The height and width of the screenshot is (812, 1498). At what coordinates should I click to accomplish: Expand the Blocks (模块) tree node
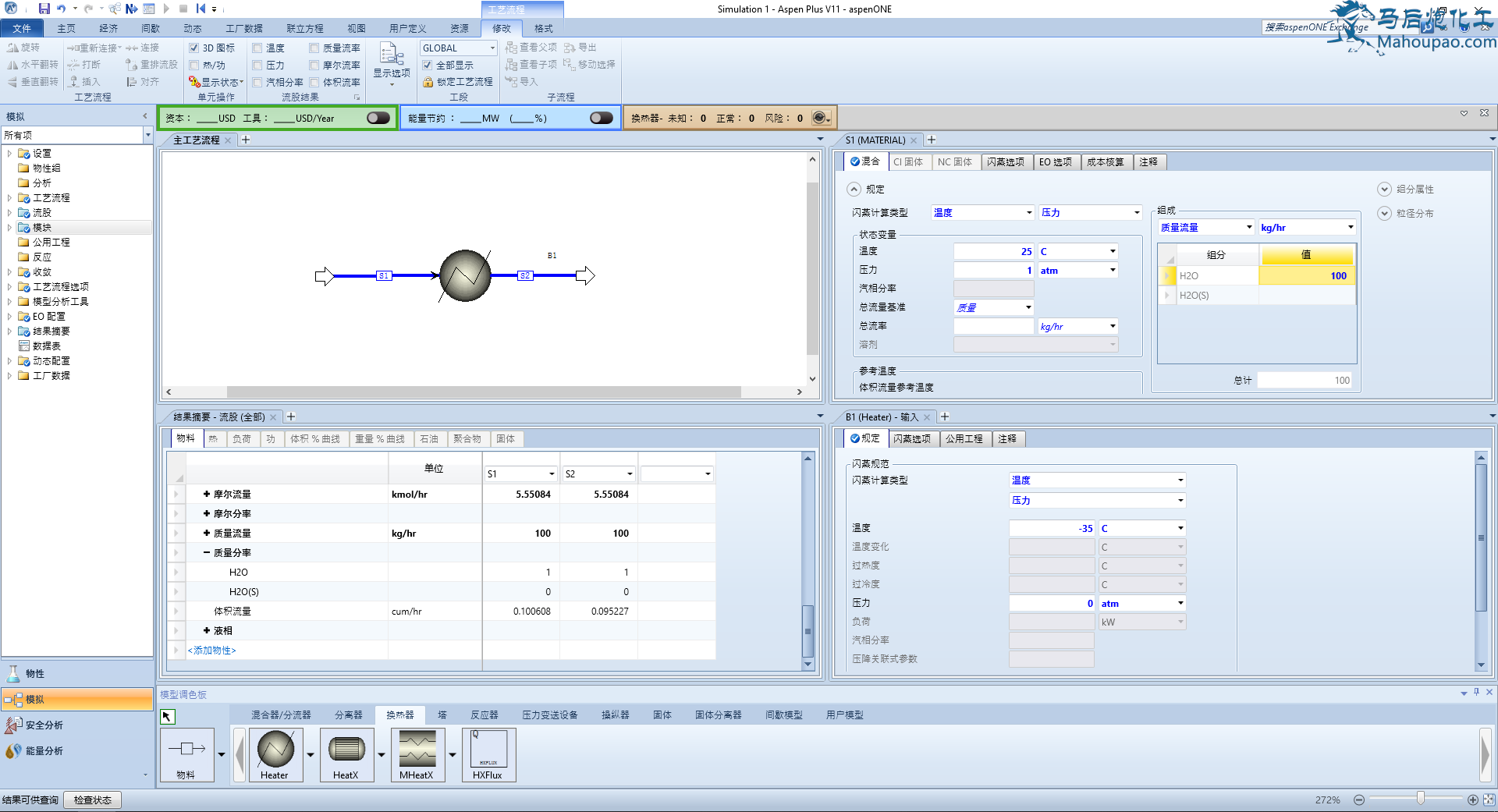pos(9,228)
